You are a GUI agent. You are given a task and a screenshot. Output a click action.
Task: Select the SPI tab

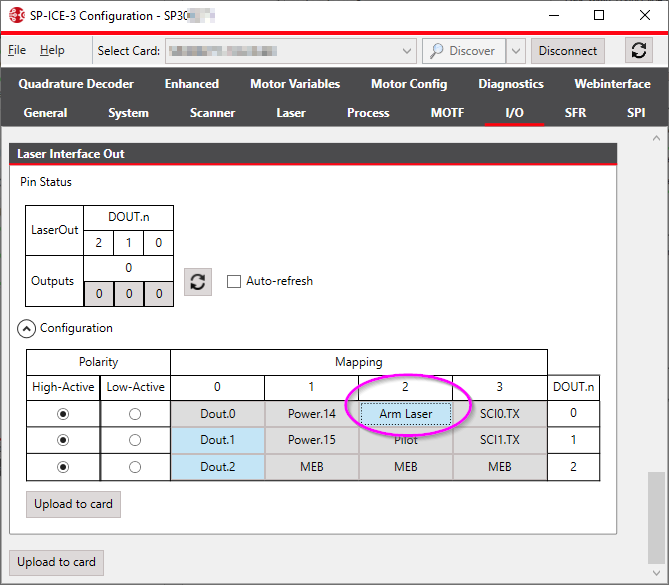(636, 113)
